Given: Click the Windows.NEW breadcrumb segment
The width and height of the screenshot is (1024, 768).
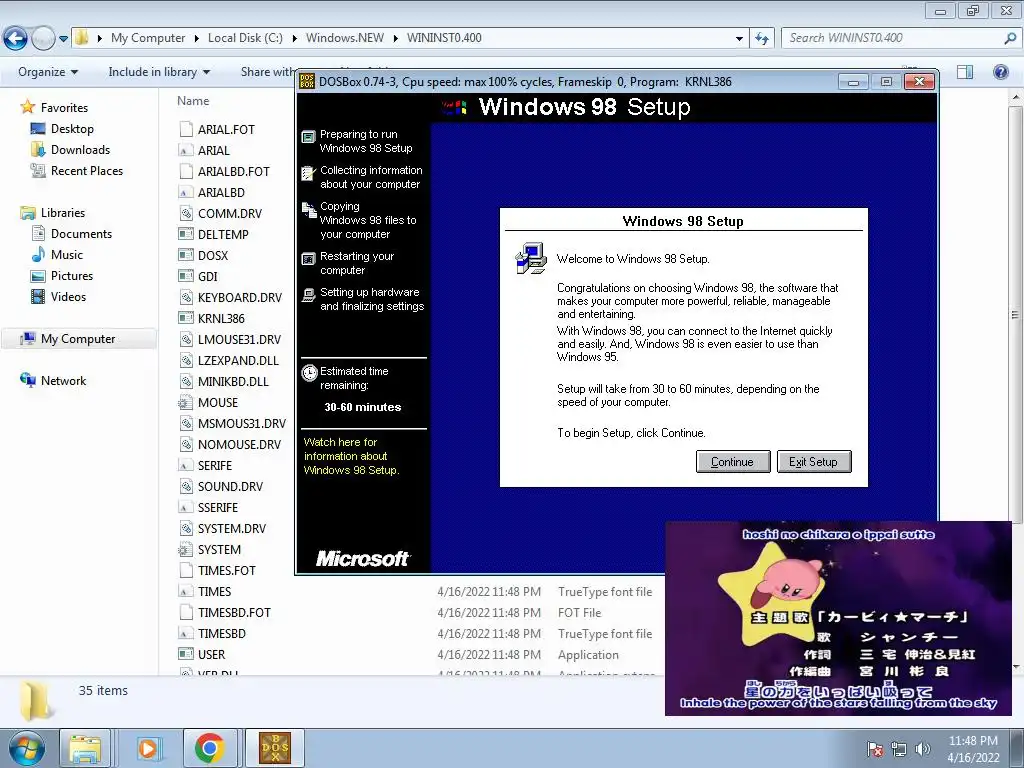Looking at the screenshot, I should pyautogui.click(x=345, y=38).
